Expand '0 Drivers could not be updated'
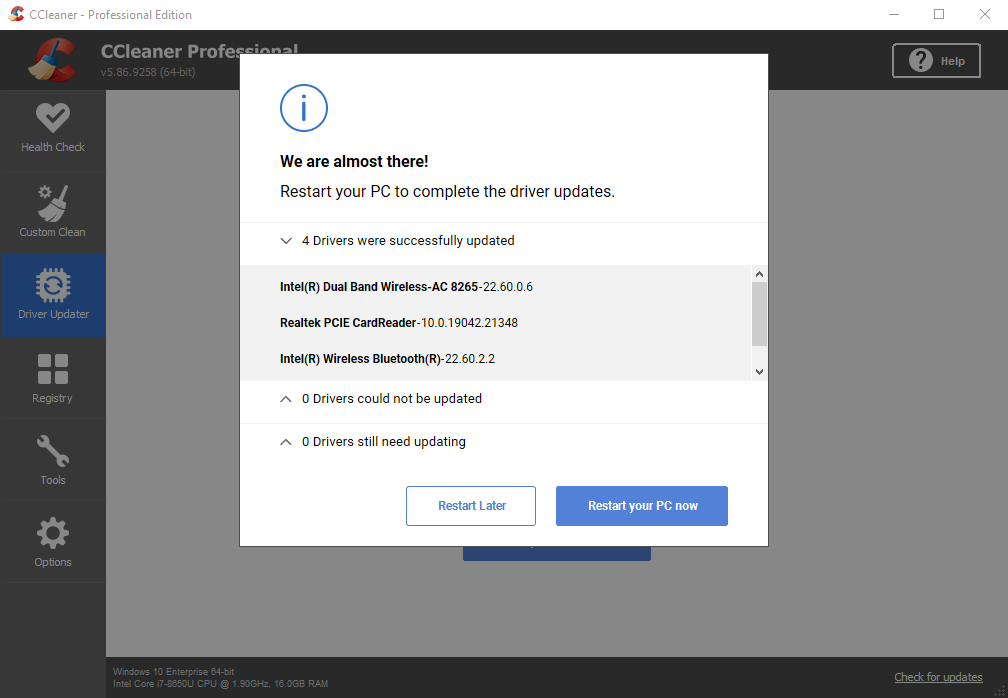Screen dimensions: 1008x698 [x=286, y=399]
